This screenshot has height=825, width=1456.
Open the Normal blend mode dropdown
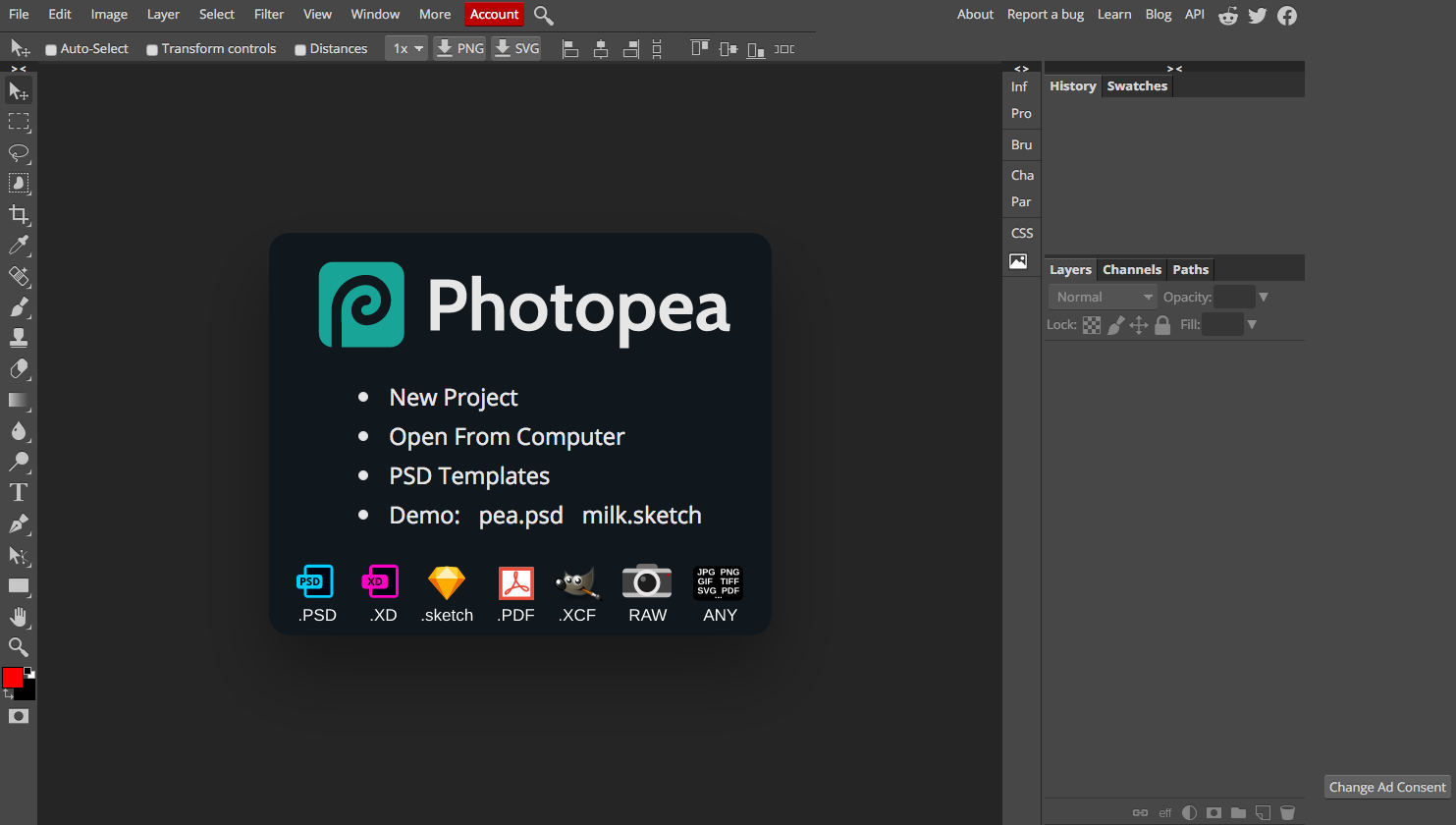(x=1104, y=298)
